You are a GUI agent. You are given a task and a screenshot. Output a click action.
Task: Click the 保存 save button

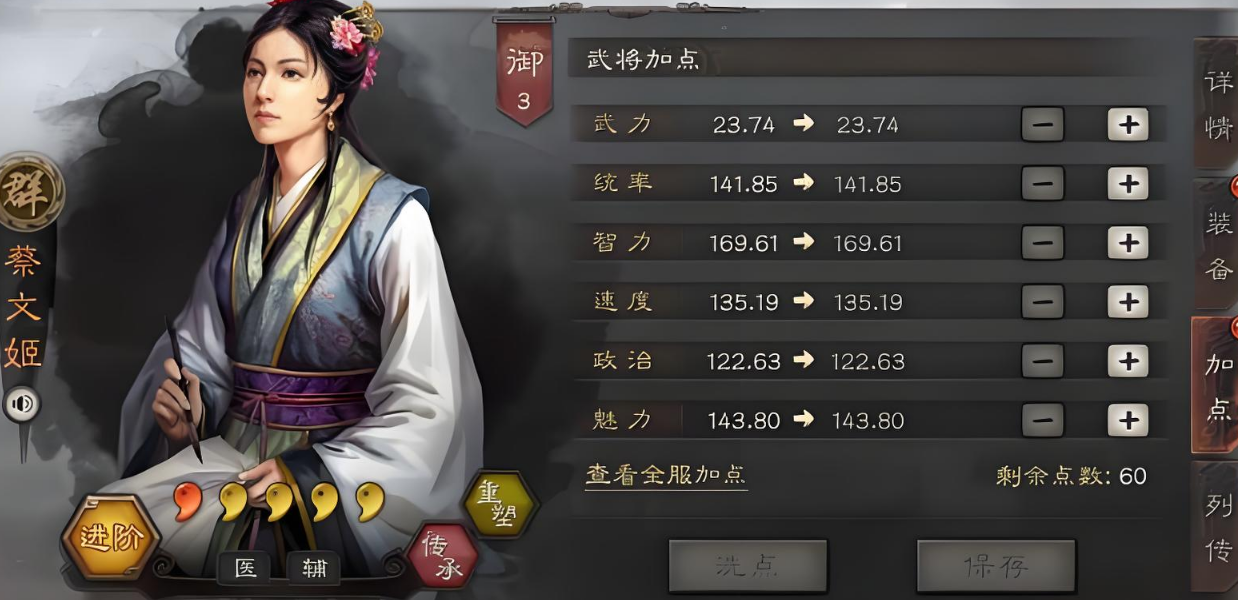coord(996,566)
